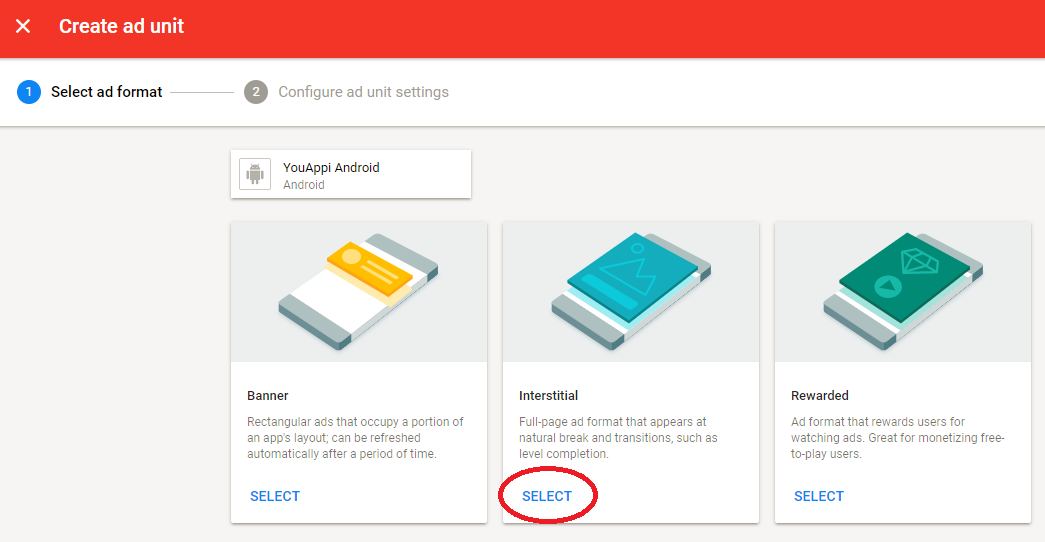Click the Interstitial ad format illustration
Screen dimensions: 1045x542
pos(630,291)
